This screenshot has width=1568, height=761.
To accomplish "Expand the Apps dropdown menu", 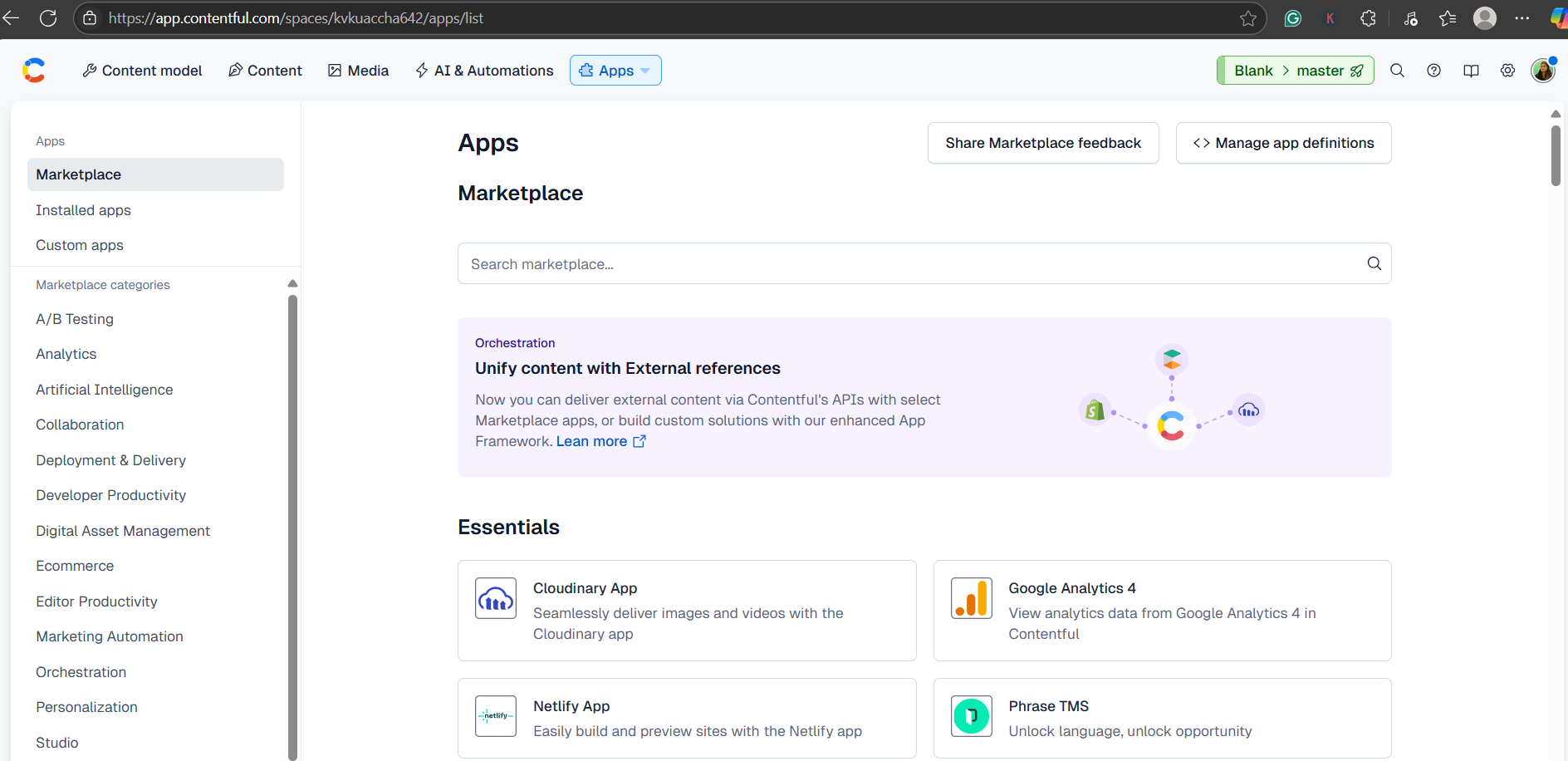I will (615, 71).
